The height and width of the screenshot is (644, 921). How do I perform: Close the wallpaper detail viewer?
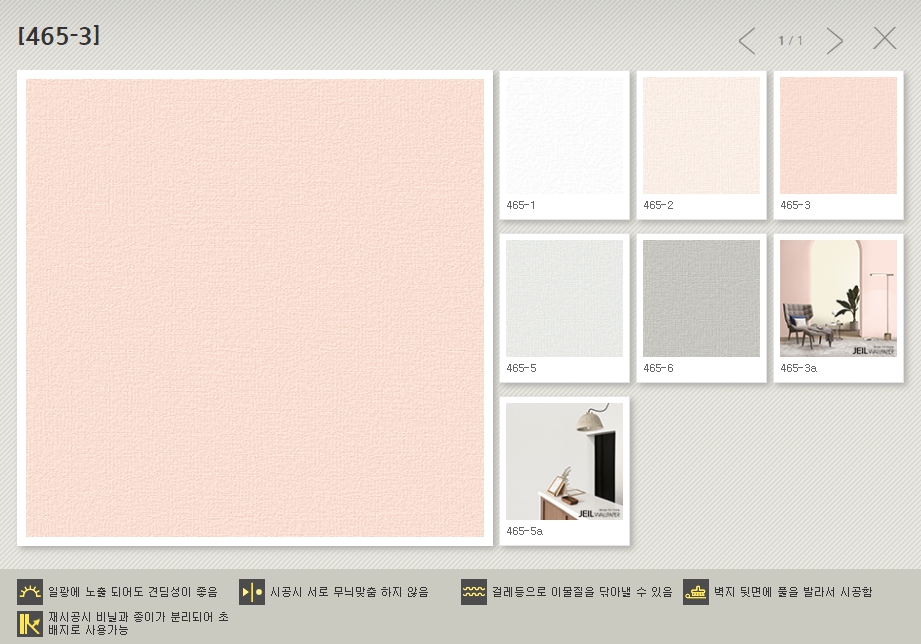tap(884, 39)
